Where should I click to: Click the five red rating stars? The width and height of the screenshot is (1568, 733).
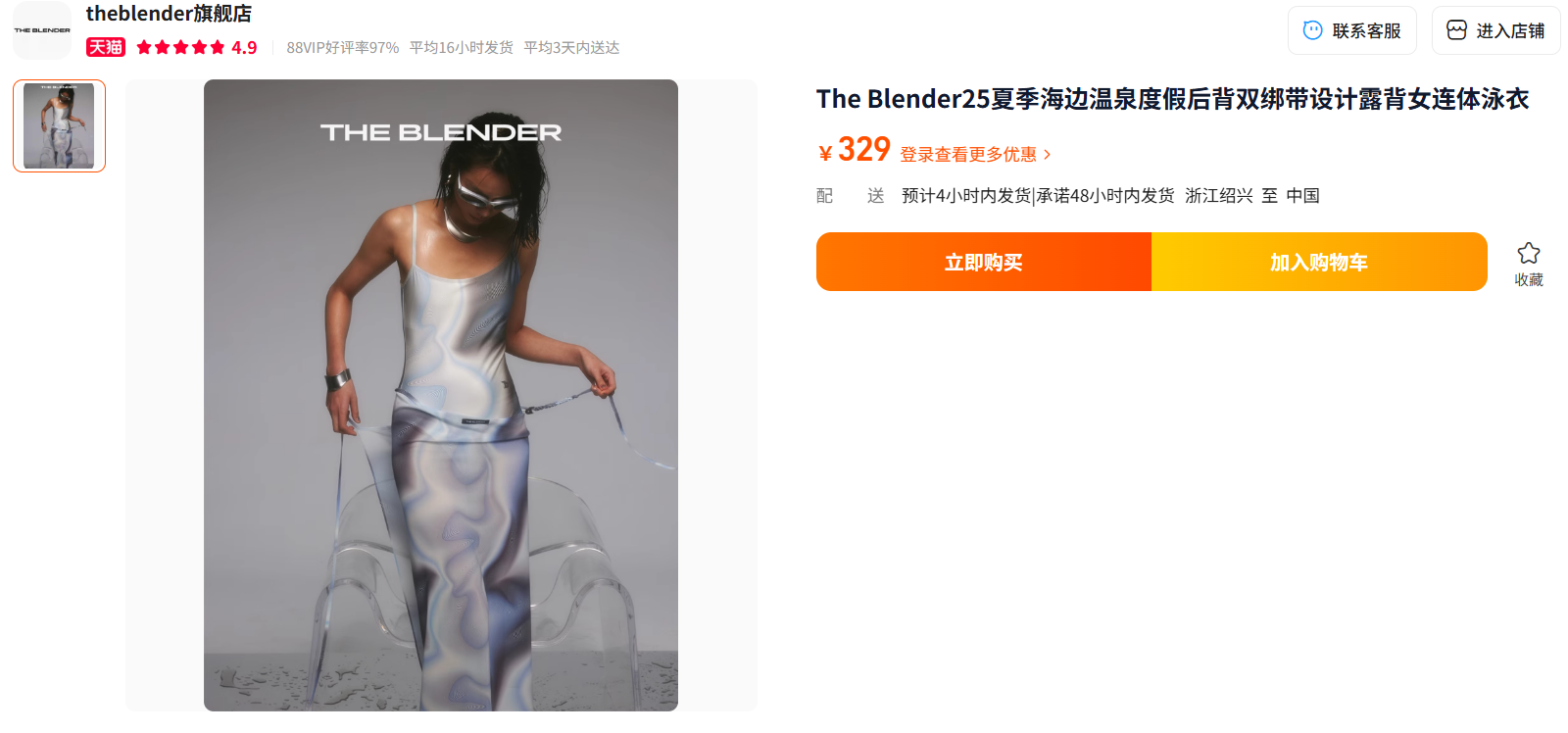click(x=180, y=47)
